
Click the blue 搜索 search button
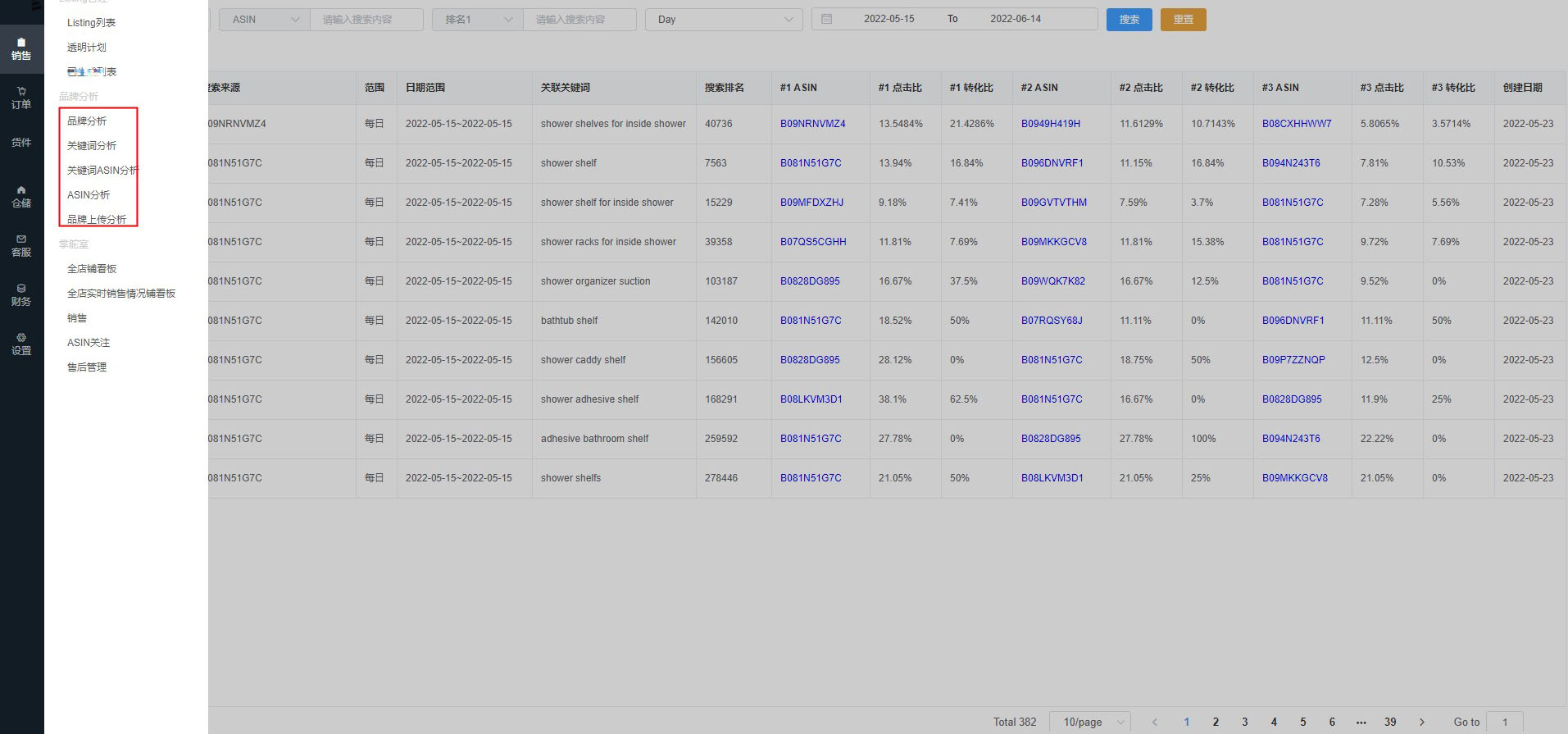click(x=1129, y=20)
